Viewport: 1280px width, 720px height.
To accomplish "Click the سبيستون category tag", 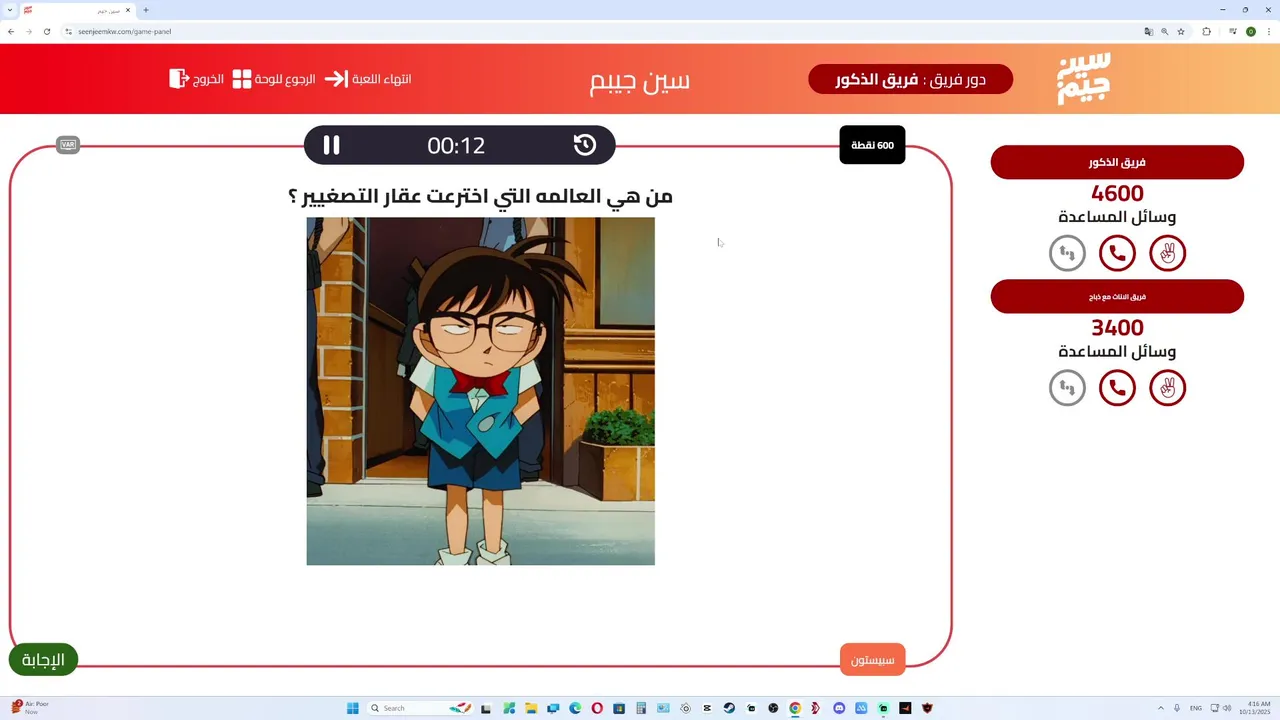I will pyautogui.click(x=872, y=660).
